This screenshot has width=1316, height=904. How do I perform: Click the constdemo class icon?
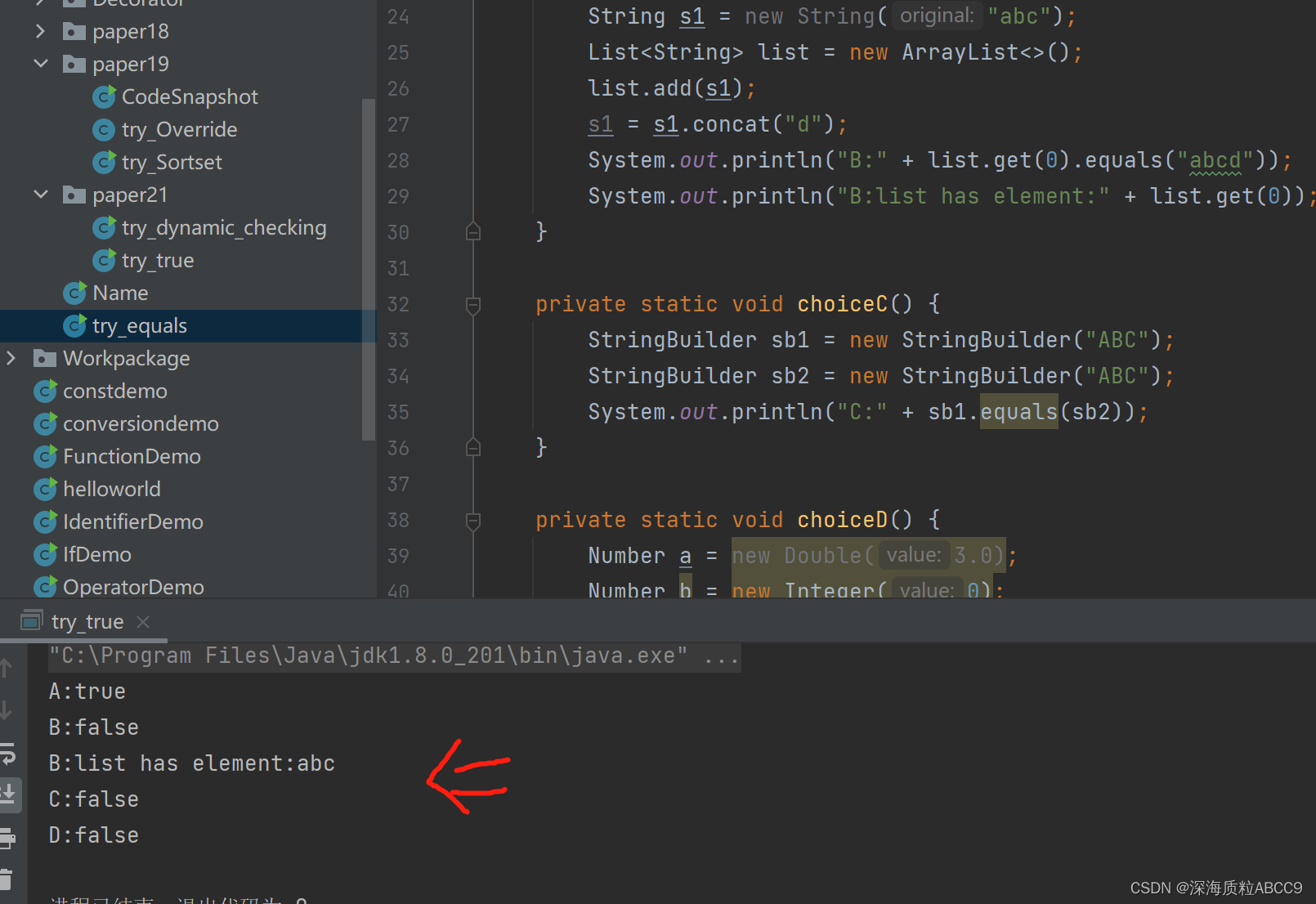coord(45,391)
